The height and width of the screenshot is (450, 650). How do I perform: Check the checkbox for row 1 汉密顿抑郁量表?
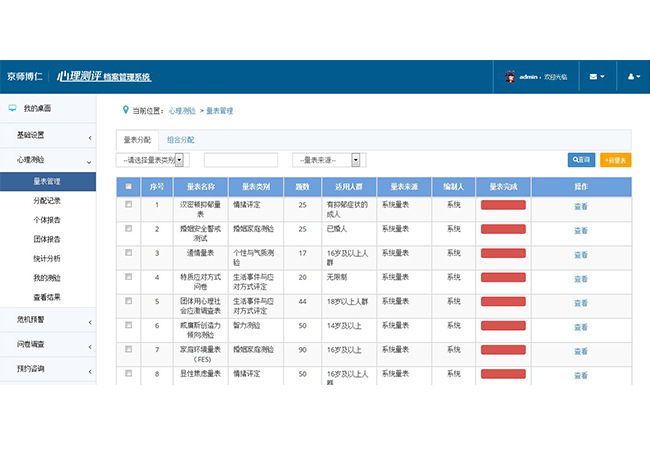129,204
